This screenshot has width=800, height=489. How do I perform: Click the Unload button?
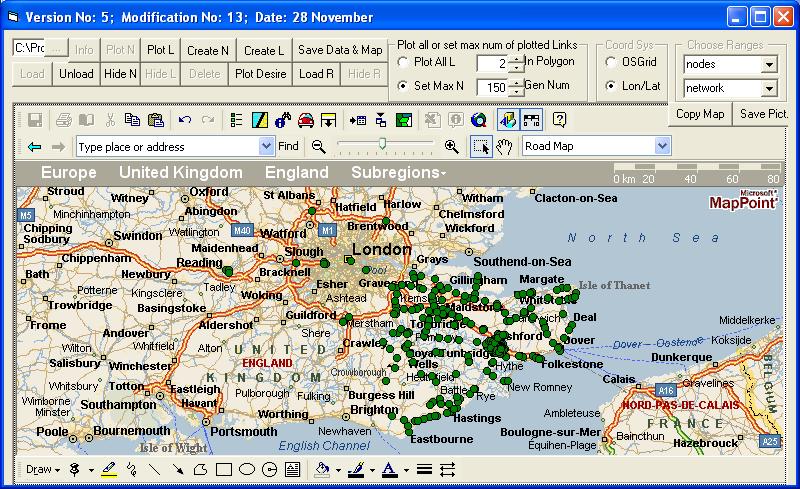point(76,74)
